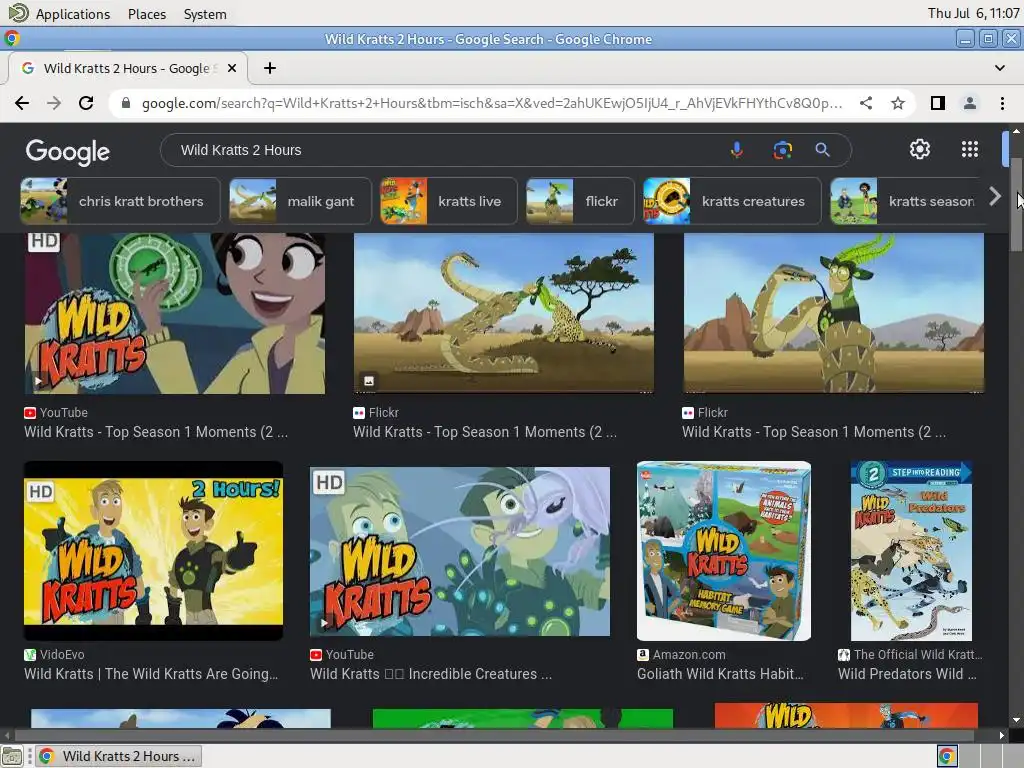Switch to Wild Kratts 2 Hours taskbar window
The image size is (1024, 768).
tap(118, 756)
